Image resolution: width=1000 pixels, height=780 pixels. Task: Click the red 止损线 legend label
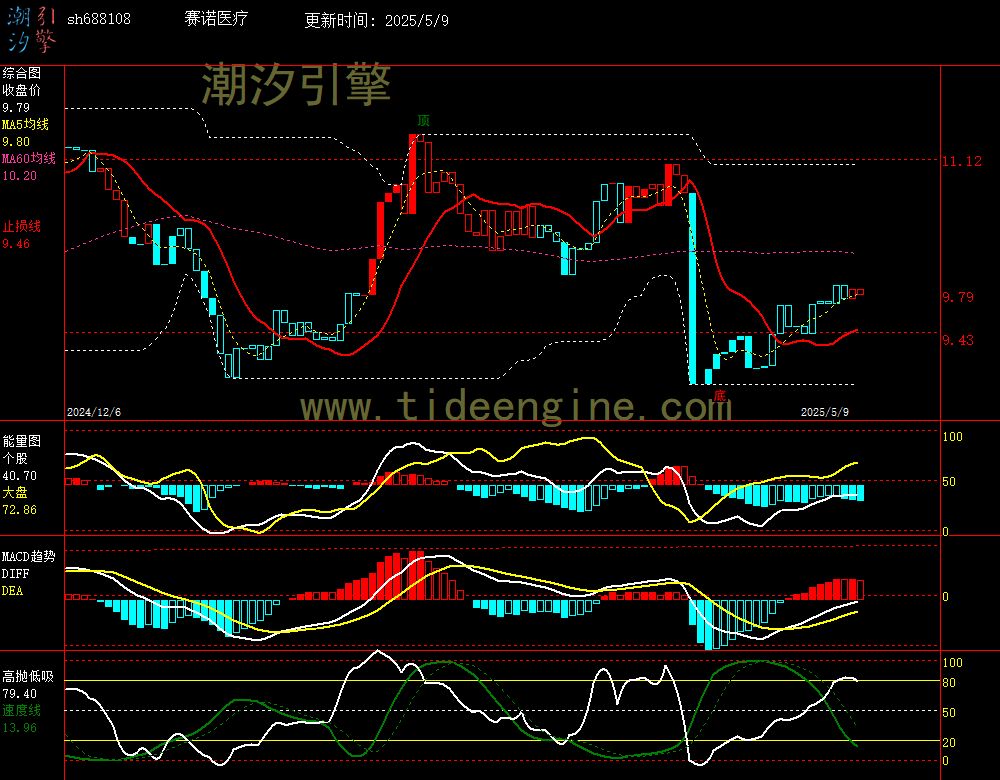click(x=21, y=226)
